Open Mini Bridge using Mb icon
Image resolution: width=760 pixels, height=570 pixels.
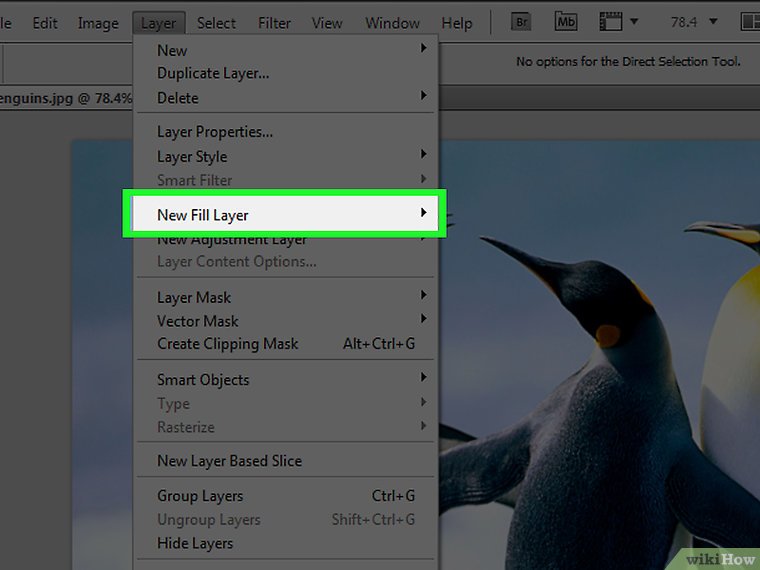(x=566, y=22)
